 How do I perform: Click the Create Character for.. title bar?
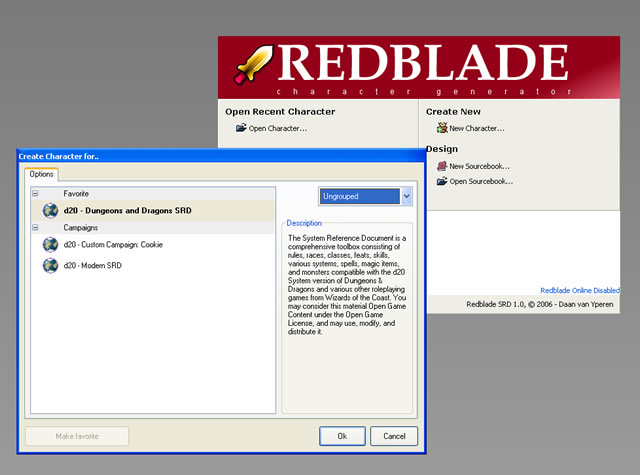[221, 156]
